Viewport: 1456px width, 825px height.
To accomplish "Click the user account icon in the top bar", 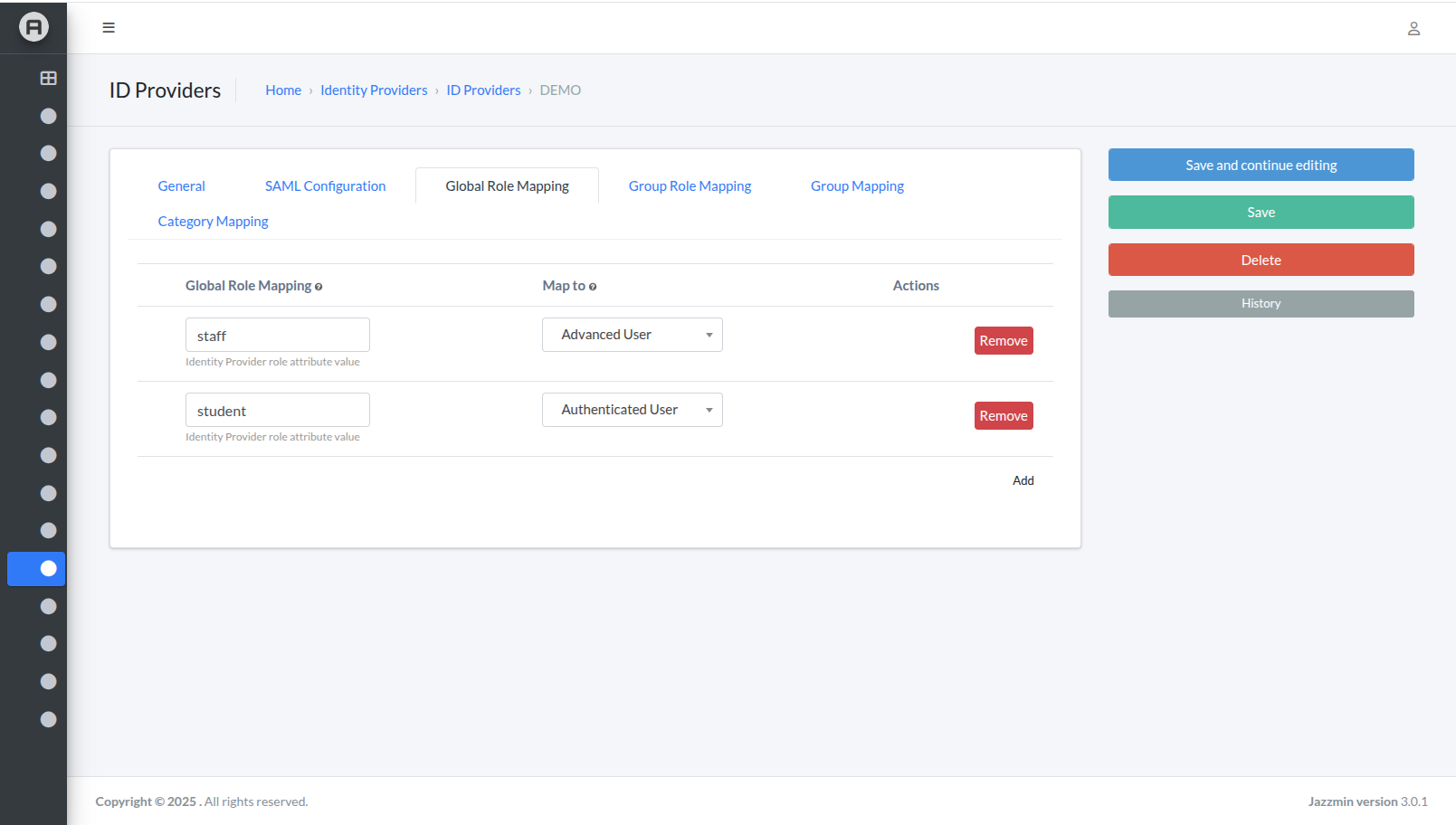I will [1413, 28].
